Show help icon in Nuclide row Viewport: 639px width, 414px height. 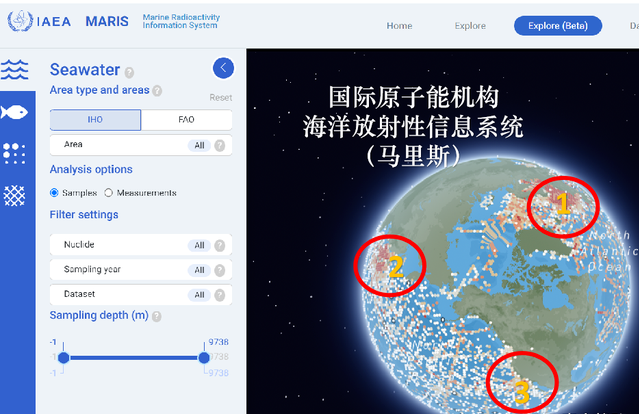220,245
